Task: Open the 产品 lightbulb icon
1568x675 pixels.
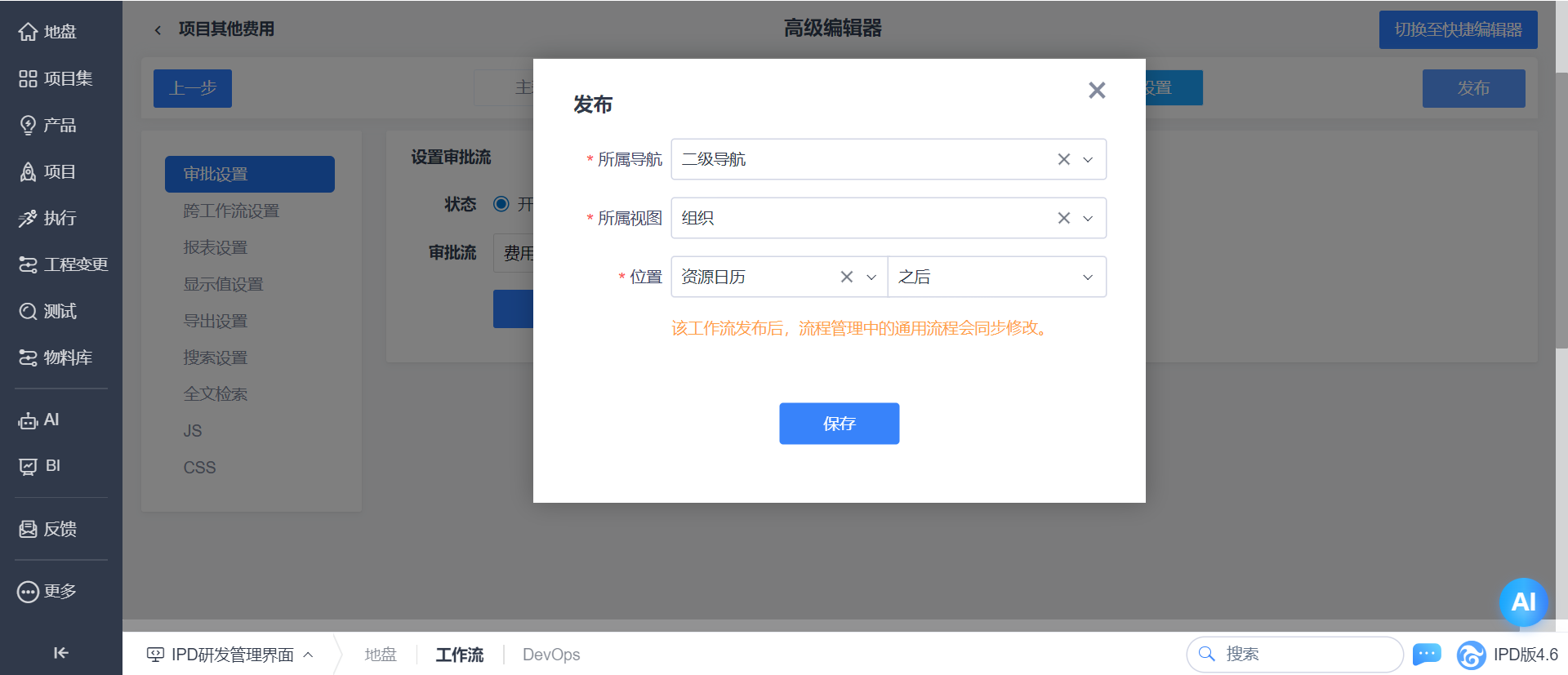Action: 29,125
